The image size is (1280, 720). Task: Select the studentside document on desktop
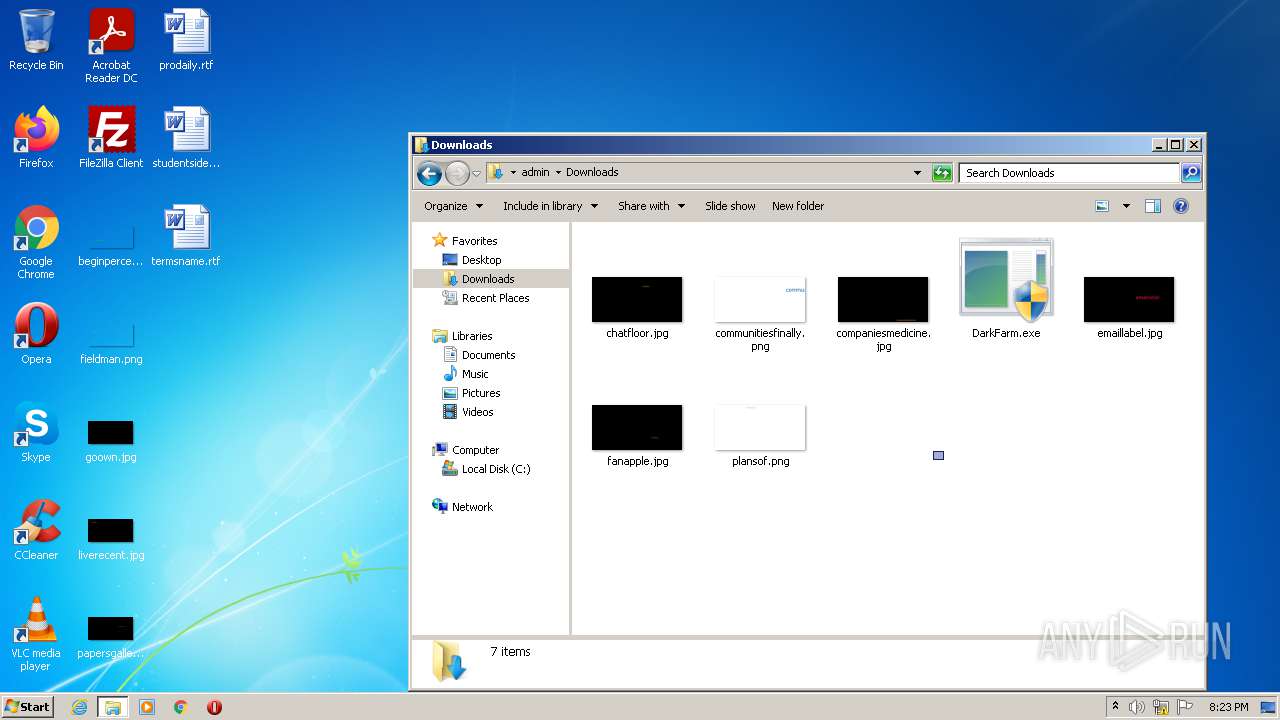186,138
